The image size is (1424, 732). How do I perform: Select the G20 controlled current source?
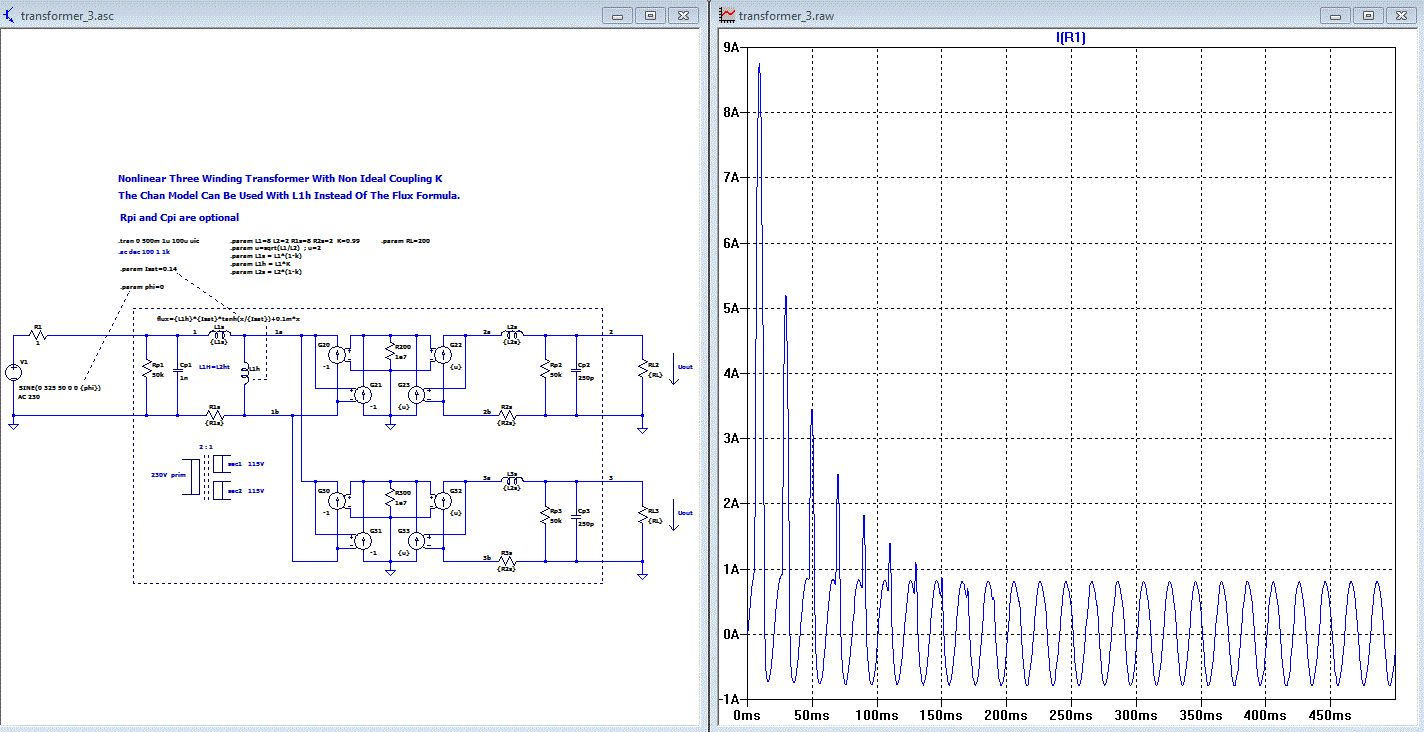(337, 354)
